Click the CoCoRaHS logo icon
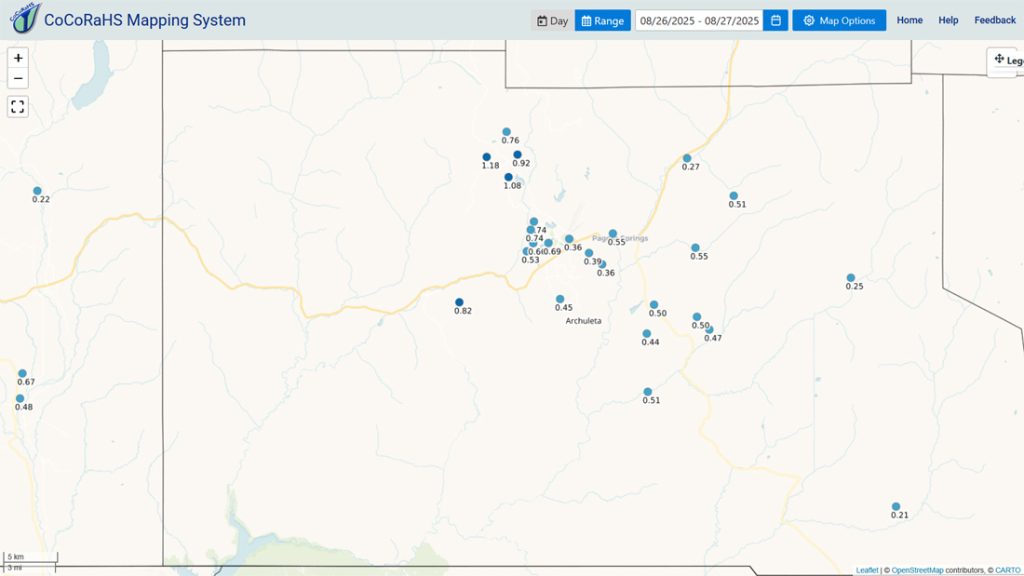This screenshot has width=1024, height=576. coord(25,18)
